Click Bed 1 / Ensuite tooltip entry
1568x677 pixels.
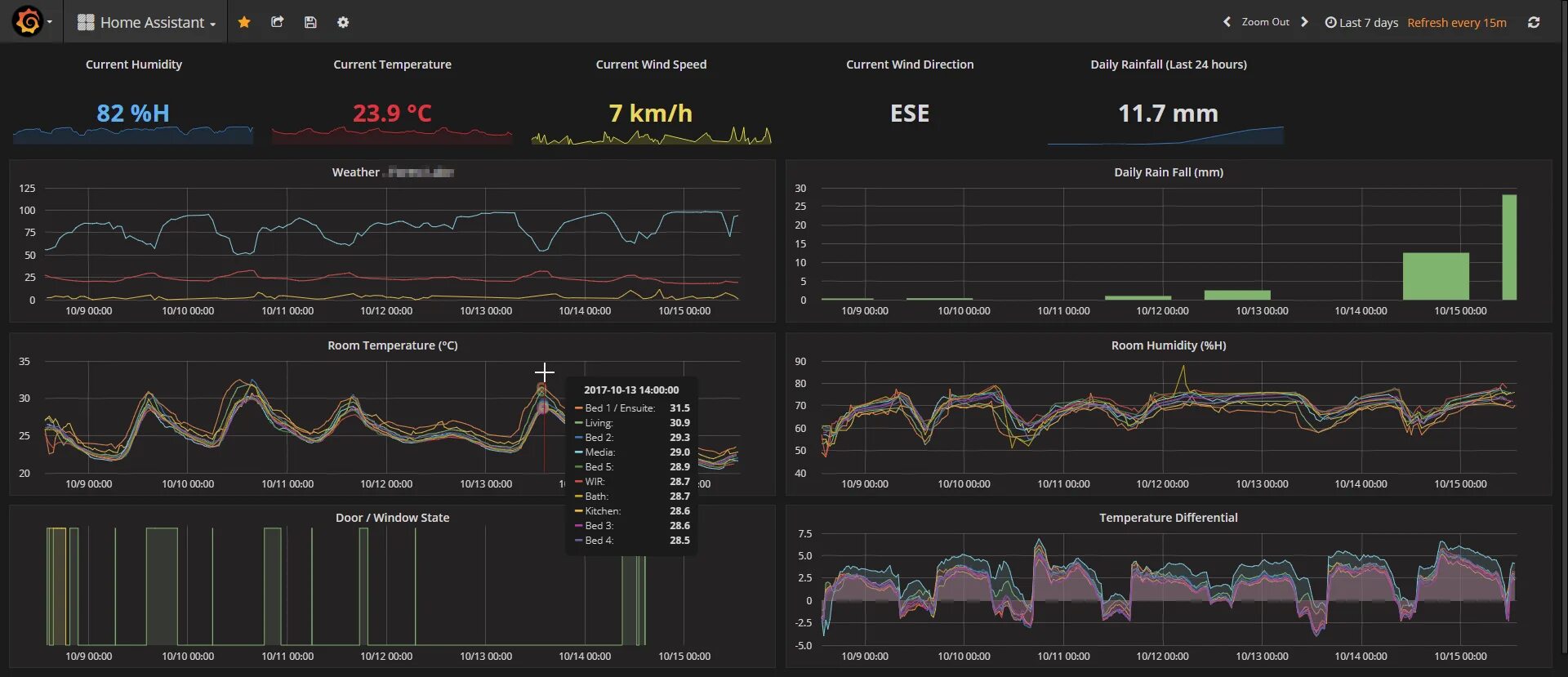pos(632,408)
